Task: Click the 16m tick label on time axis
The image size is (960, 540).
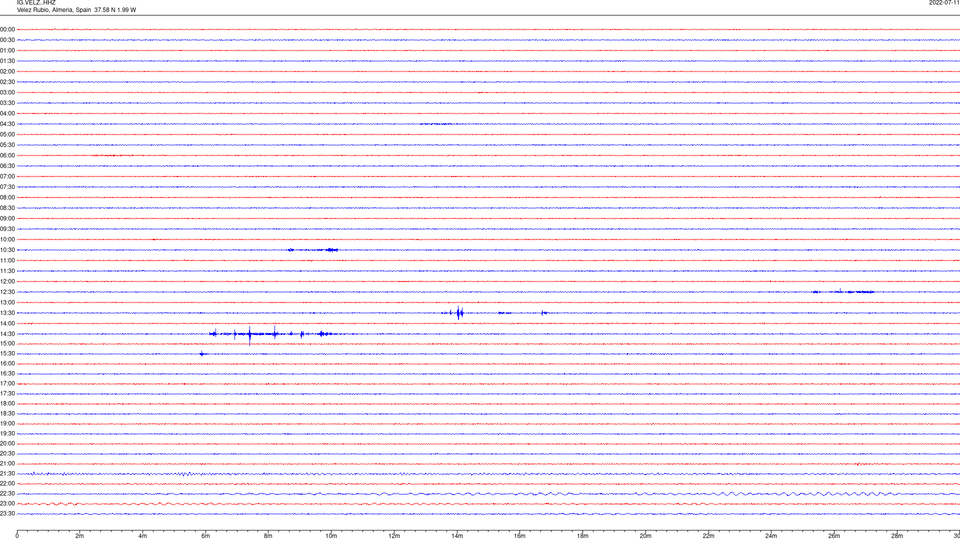Action: tap(520, 536)
